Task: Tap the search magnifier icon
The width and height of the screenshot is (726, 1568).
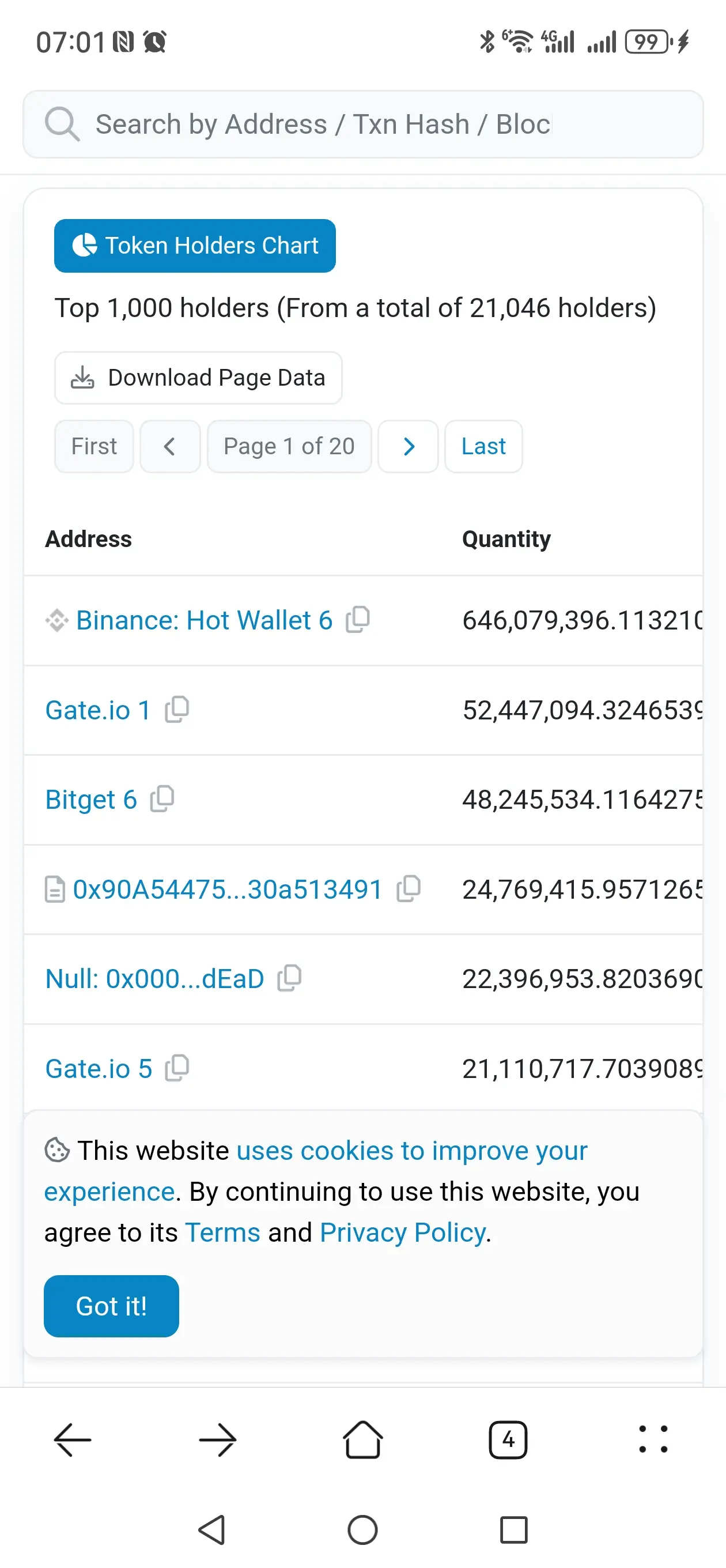Action: [62, 124]
